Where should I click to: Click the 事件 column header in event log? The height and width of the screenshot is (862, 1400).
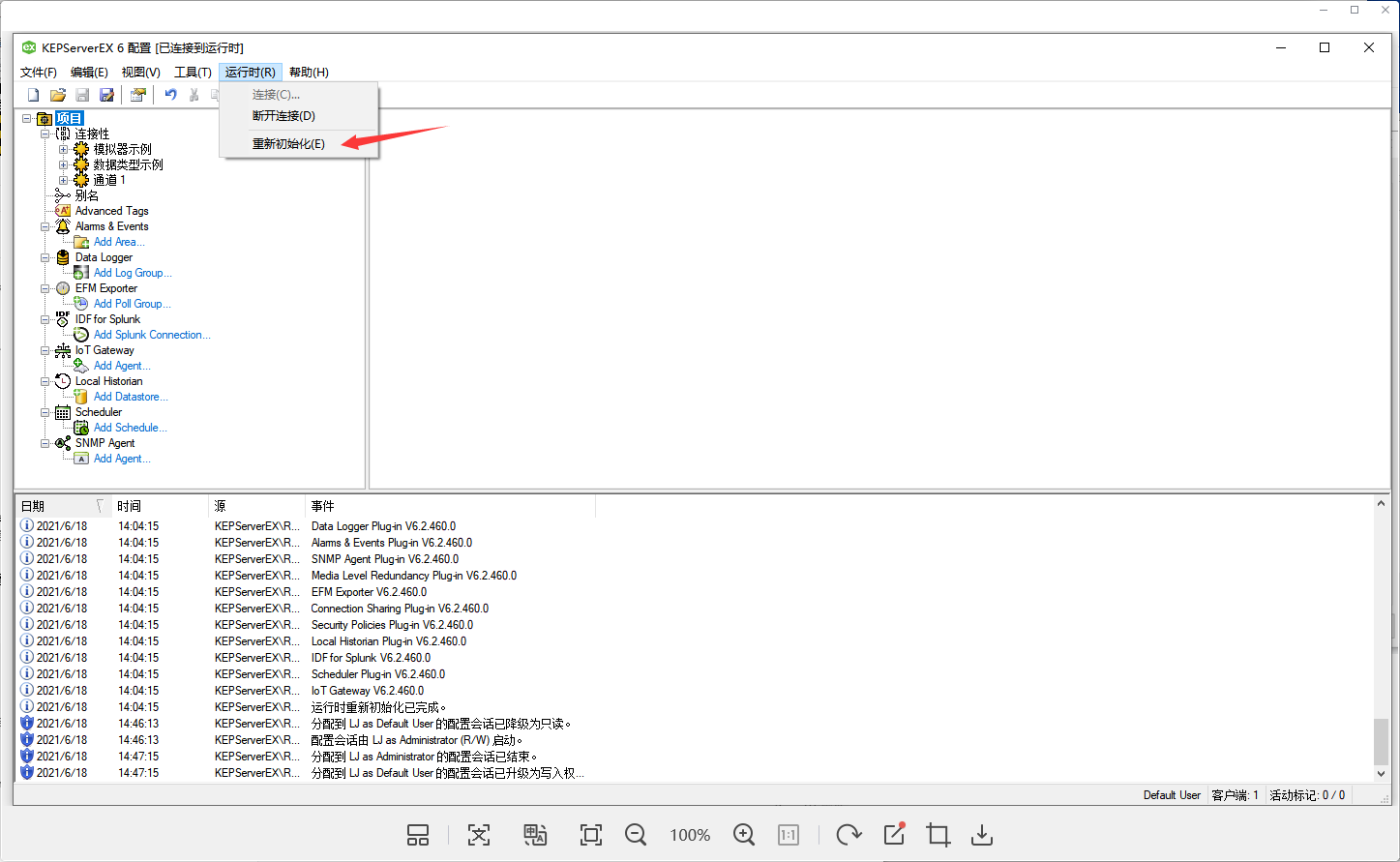(450, 506)
